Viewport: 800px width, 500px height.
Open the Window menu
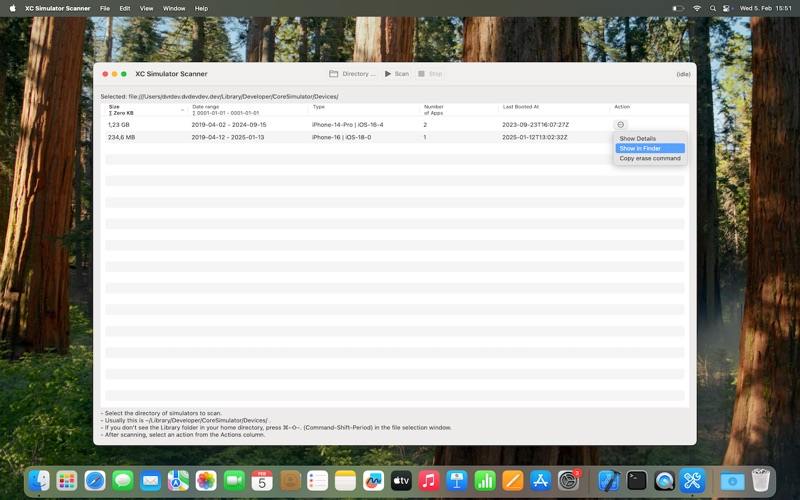pos(174,8)
